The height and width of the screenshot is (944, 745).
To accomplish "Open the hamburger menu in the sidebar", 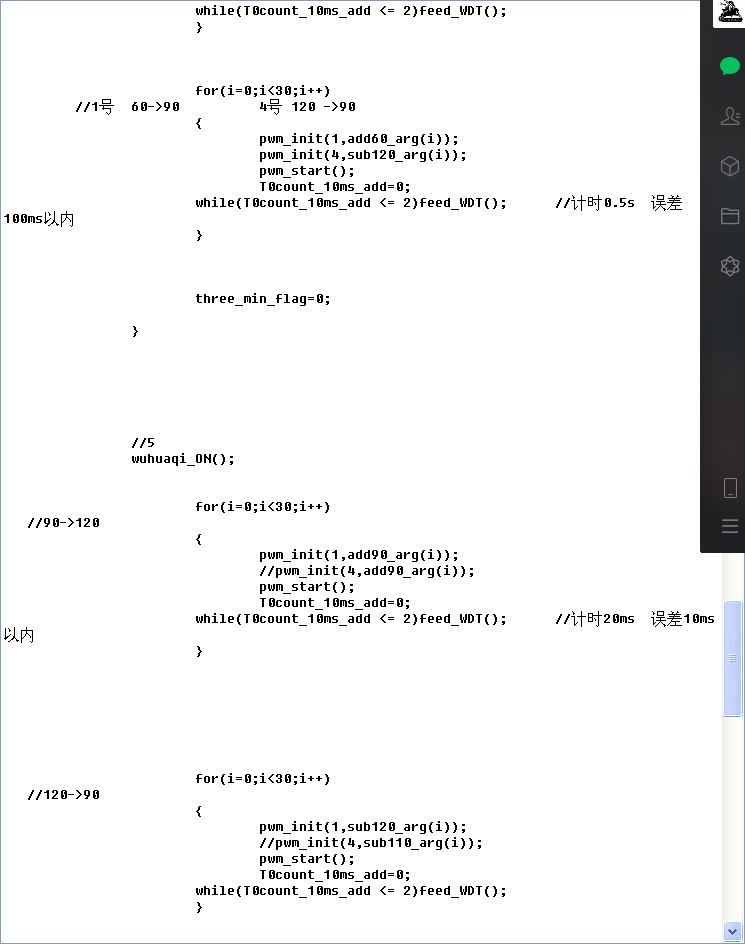I will 730,526.
